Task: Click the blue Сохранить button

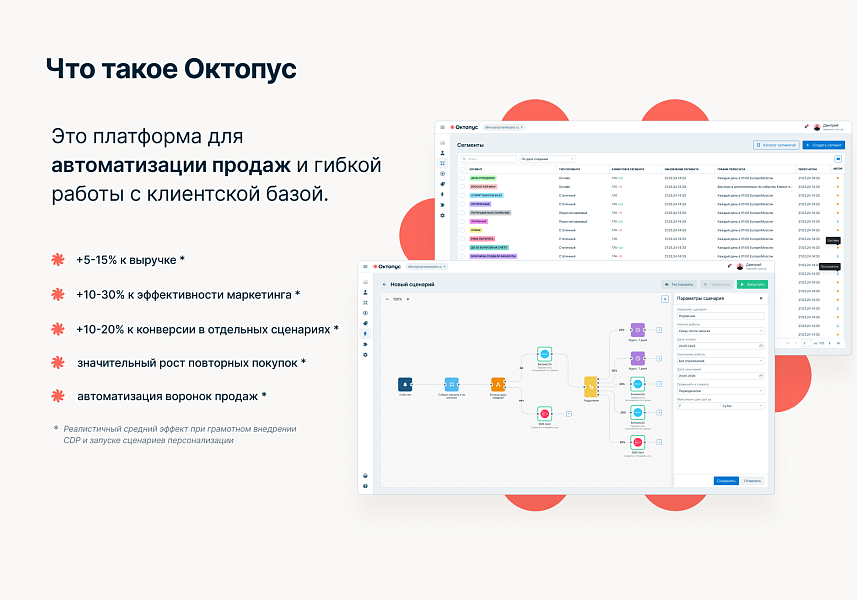Action: coord(726,480)
